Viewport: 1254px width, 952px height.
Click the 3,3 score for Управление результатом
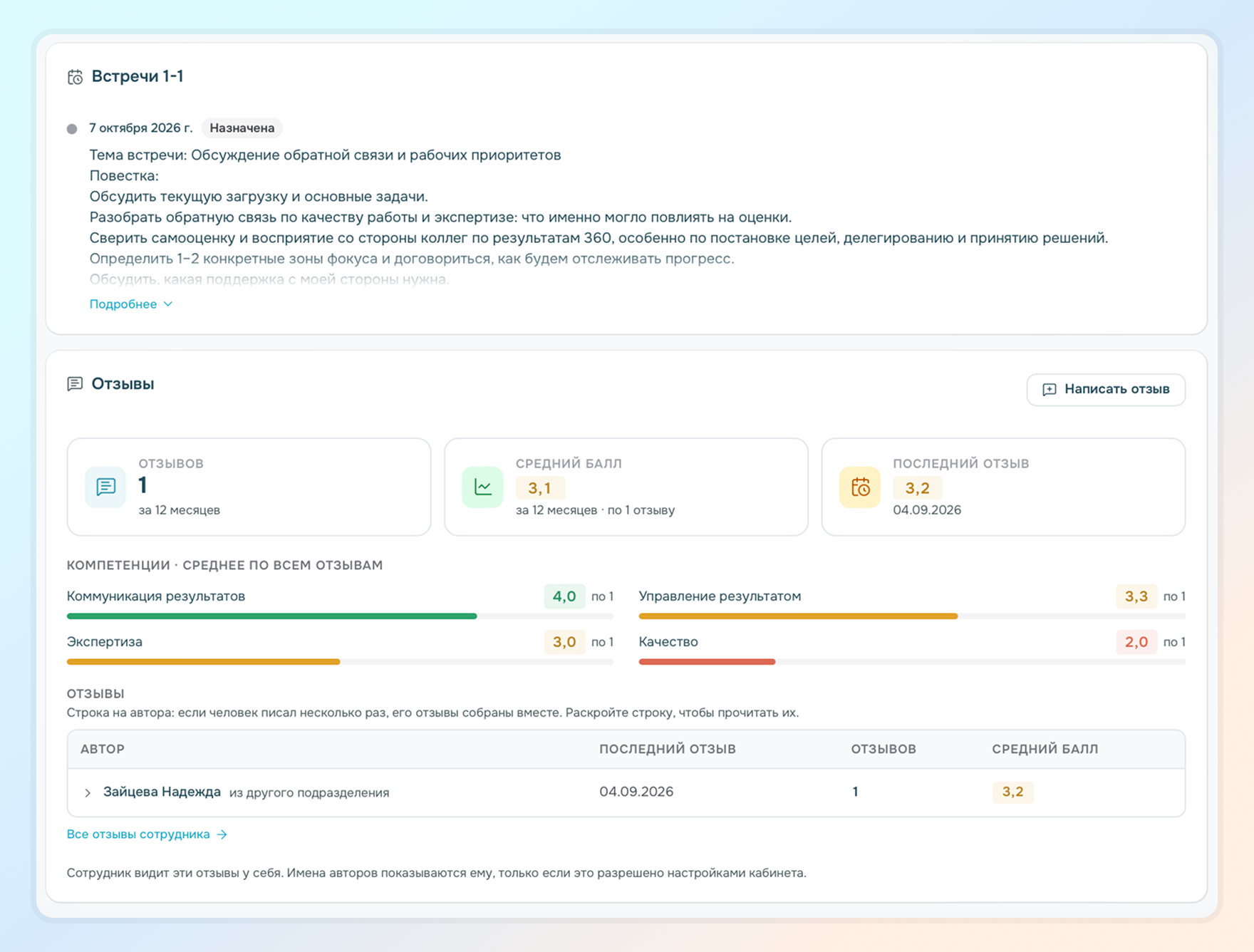point(1136,596)
